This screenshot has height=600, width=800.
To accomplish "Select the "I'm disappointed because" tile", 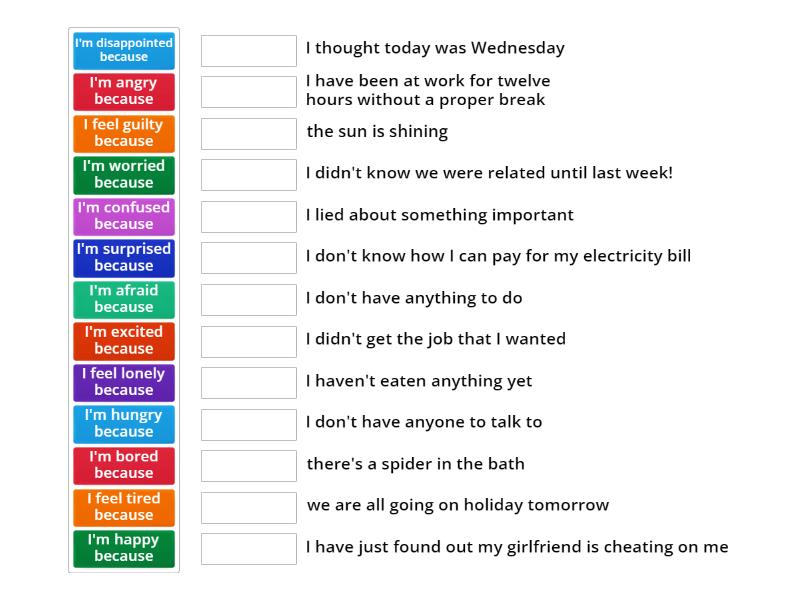I will pyautogui.click(x=123, y=50).
